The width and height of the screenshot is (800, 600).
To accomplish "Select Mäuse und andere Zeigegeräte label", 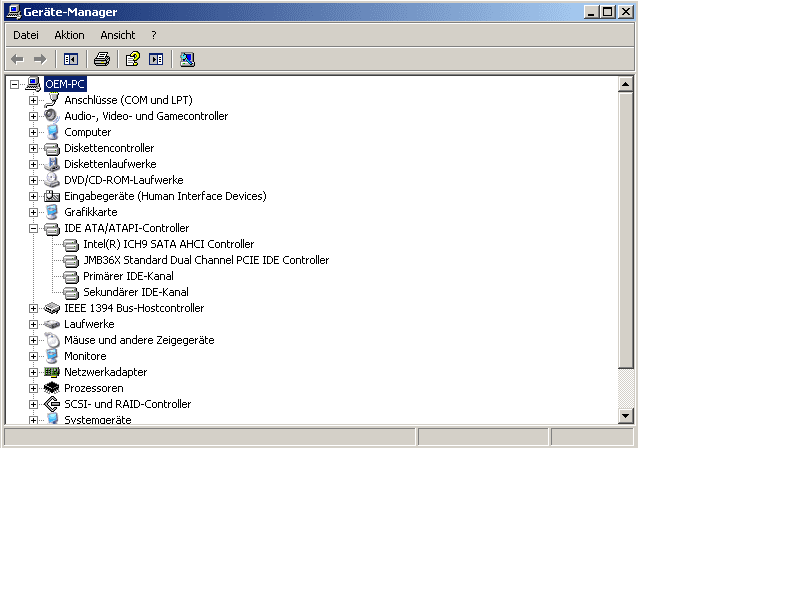I will point(139,340).
